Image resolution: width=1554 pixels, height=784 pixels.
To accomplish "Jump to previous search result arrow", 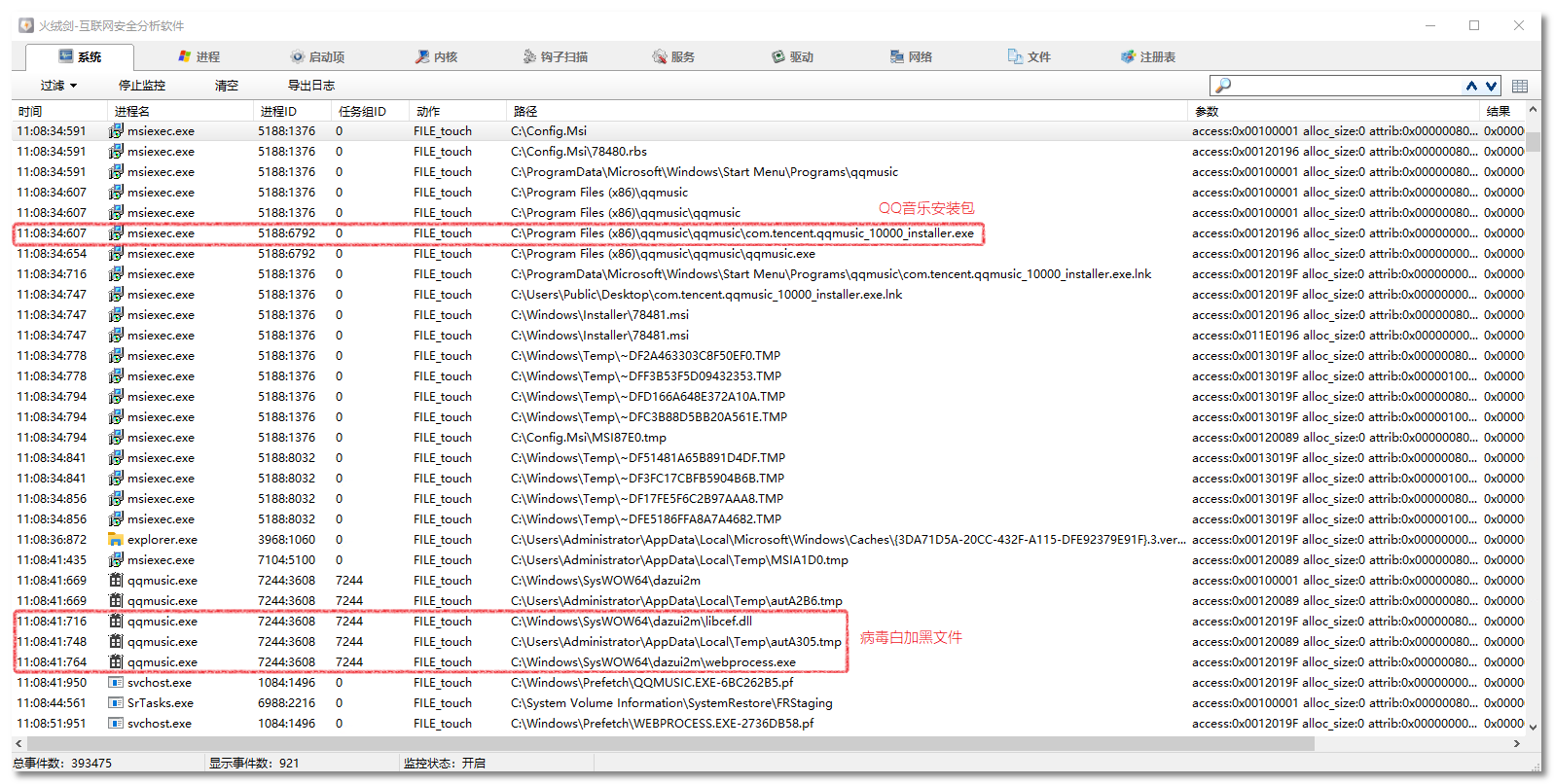I will pyautogui.click(x=1471, y=86).
